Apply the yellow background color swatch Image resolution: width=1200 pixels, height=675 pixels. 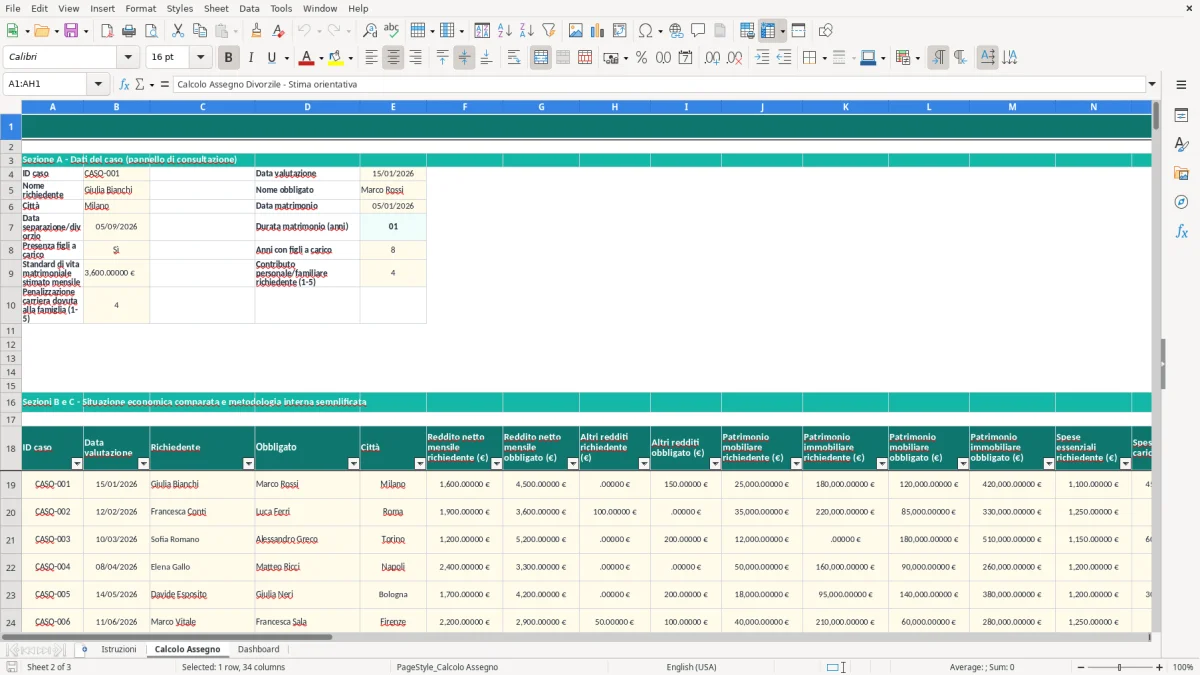coord(335,58)
